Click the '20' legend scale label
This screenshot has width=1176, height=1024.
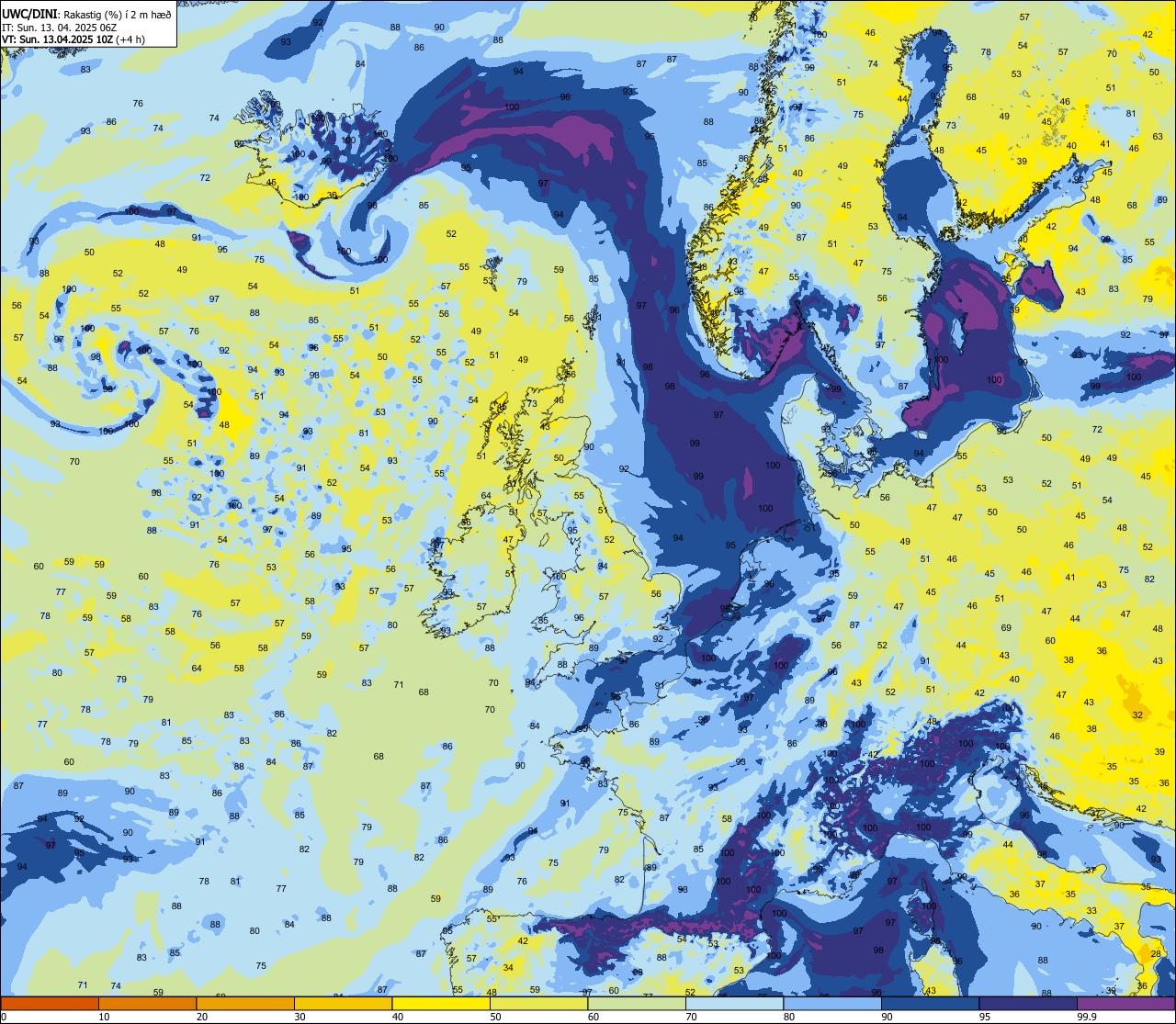click(202, 1017)
